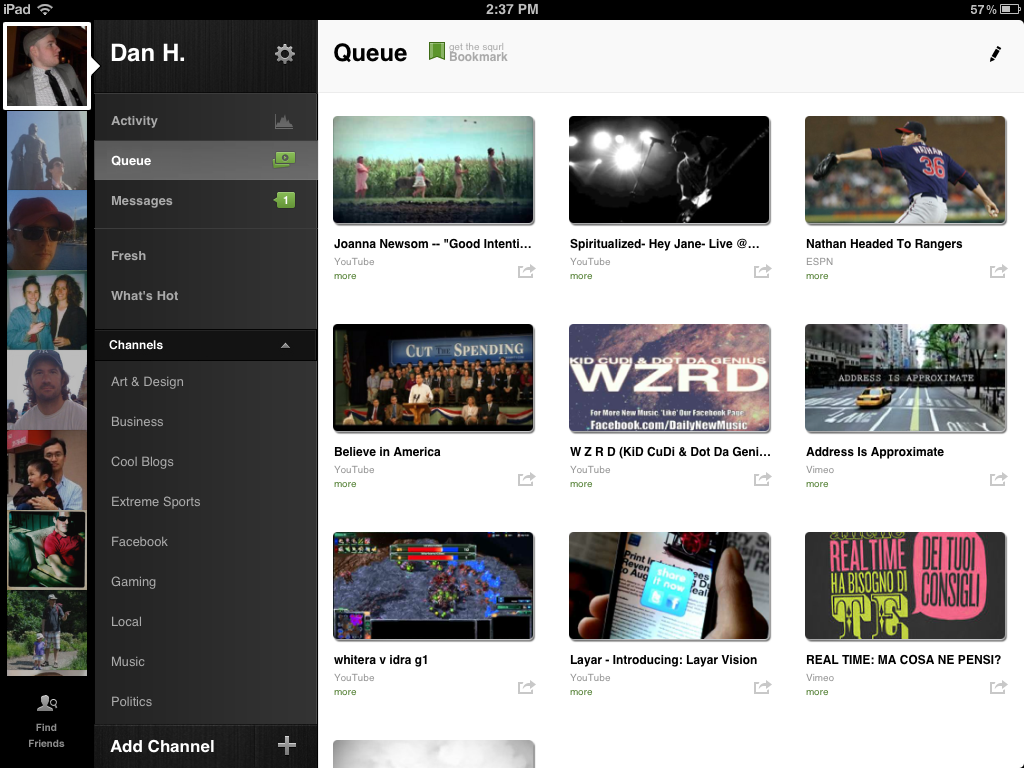Image resolution: width=1024 pixels, height=768 pixels.
Task: Share the Believe in America video
Action: tap(526, 479)
